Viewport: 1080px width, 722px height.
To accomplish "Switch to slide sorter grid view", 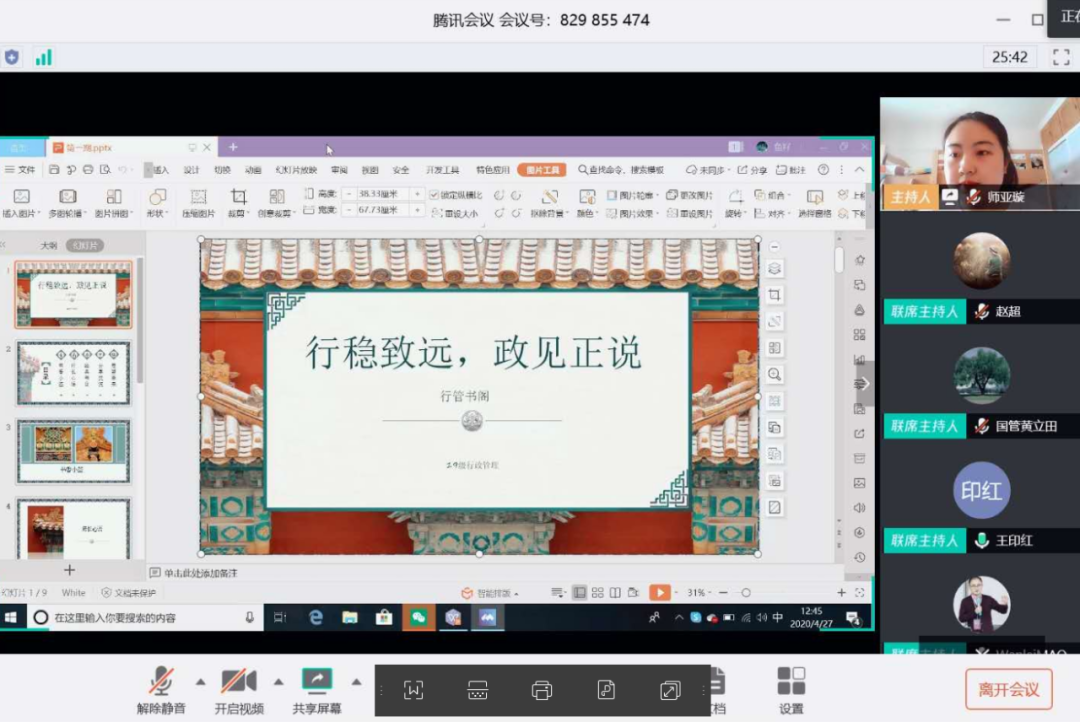I will [597, 592].
